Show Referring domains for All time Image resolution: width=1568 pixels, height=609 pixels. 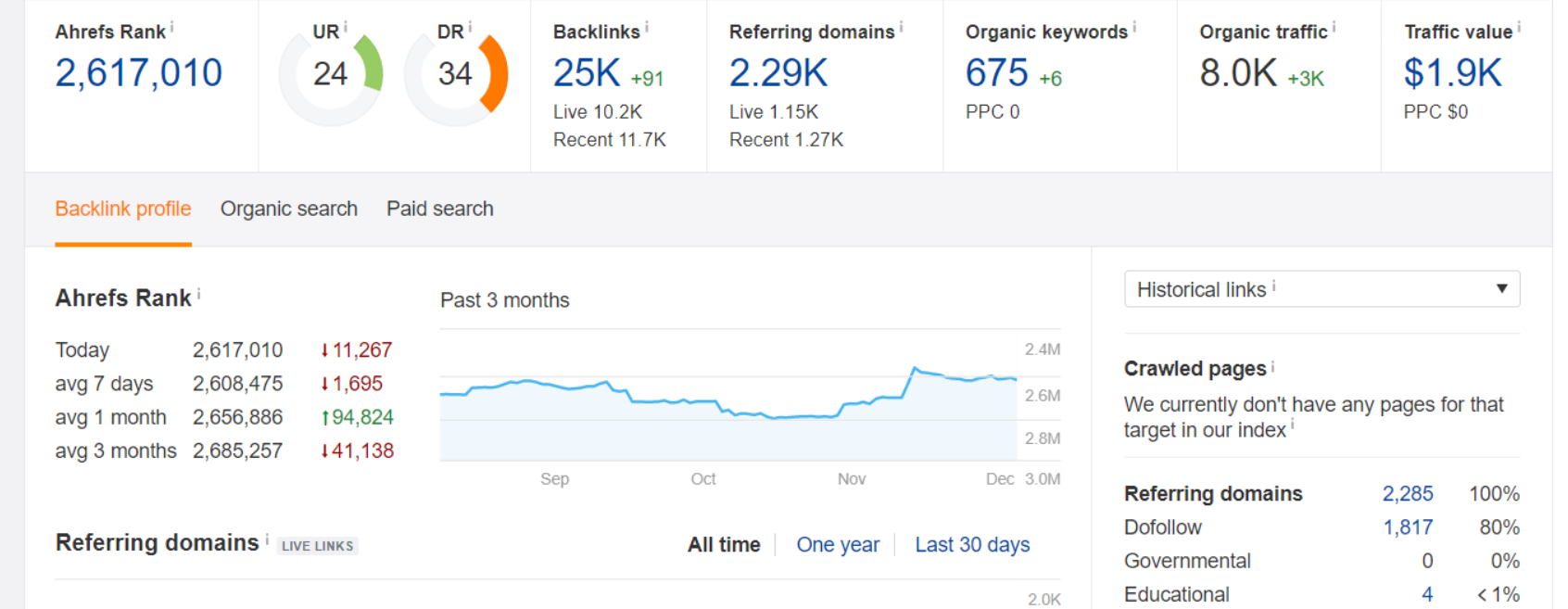click(x=724, y=545)
